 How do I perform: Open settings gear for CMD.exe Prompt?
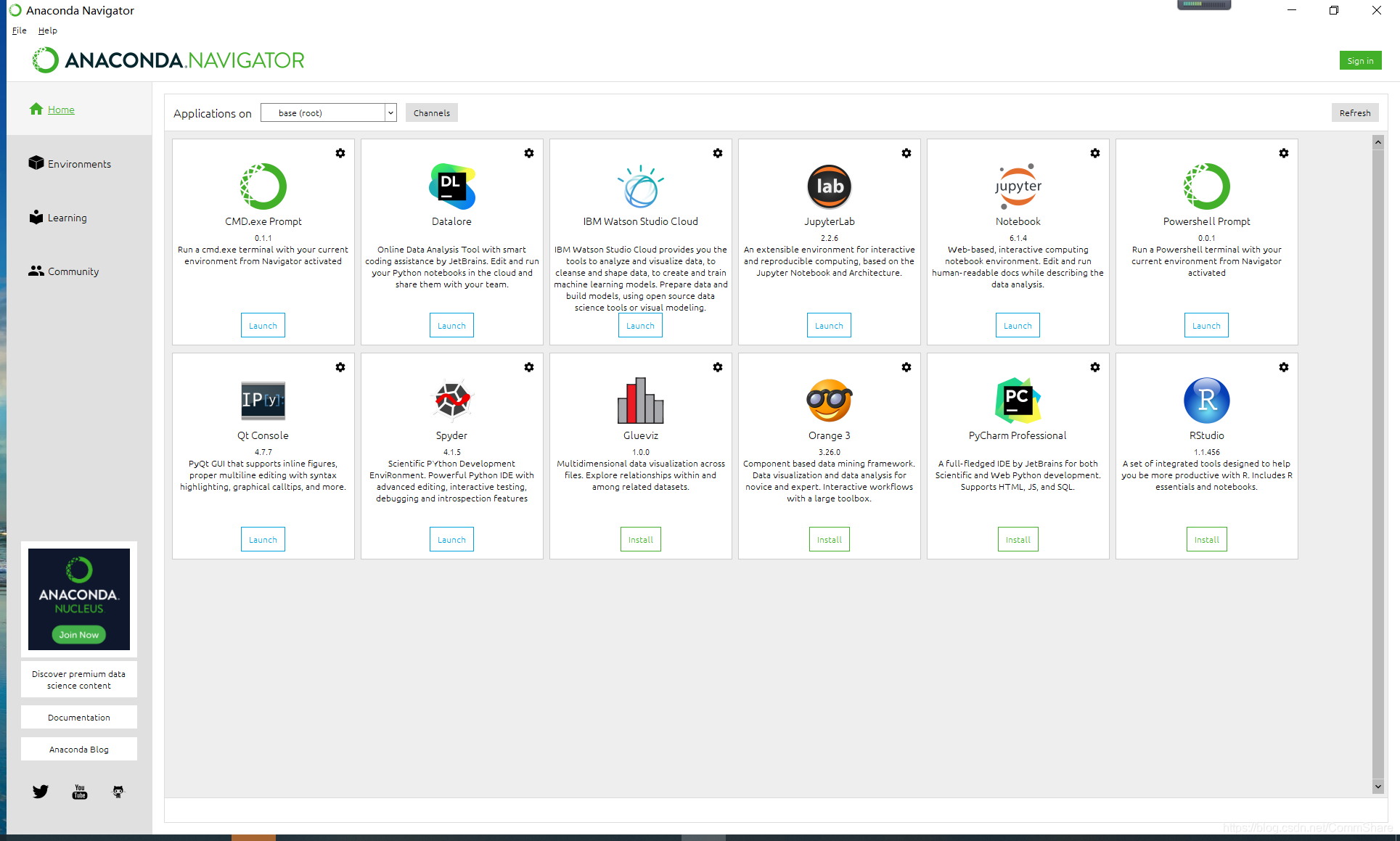(x=340, y=153)
